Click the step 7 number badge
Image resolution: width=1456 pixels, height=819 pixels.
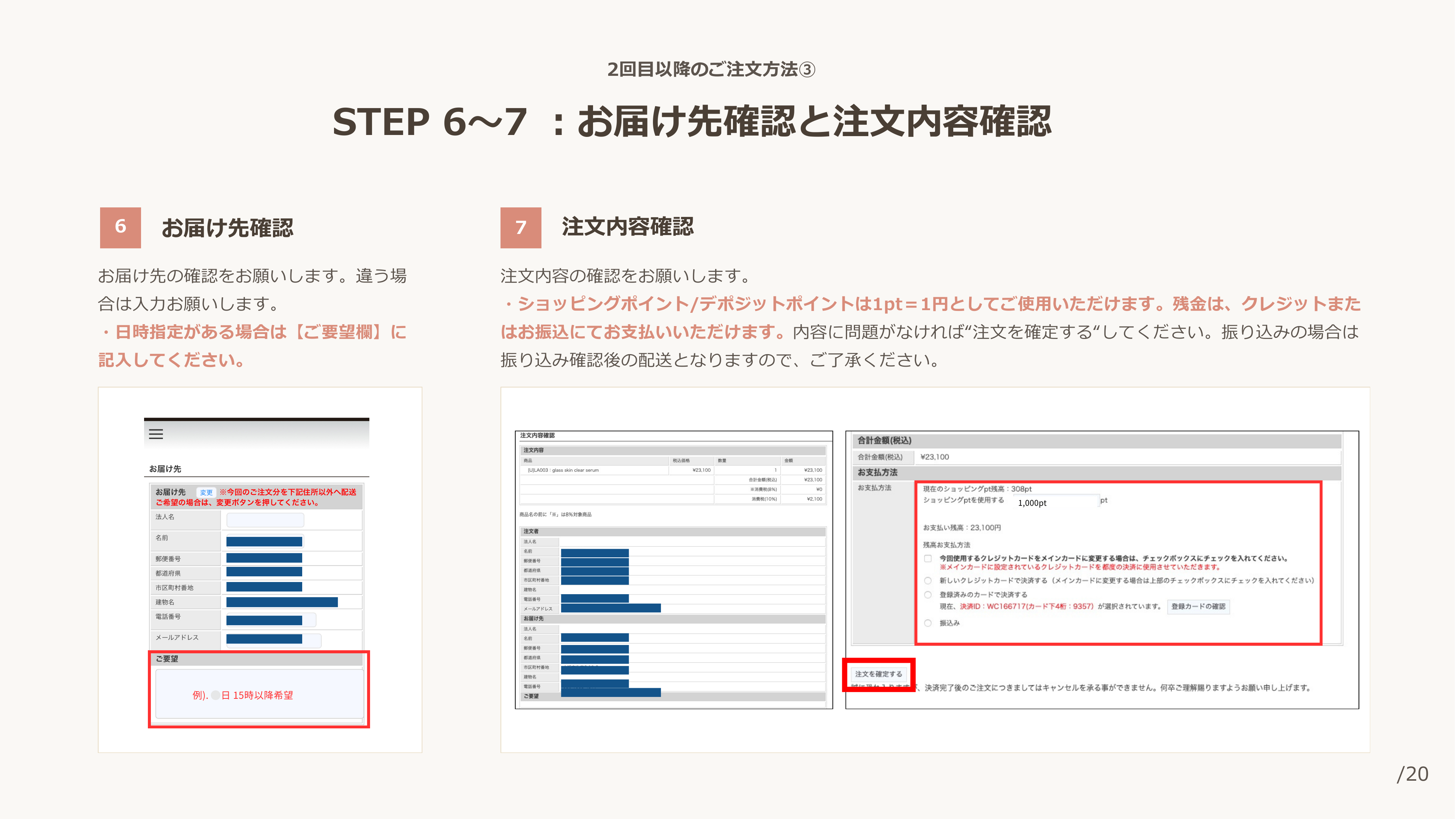pos(521,227)
